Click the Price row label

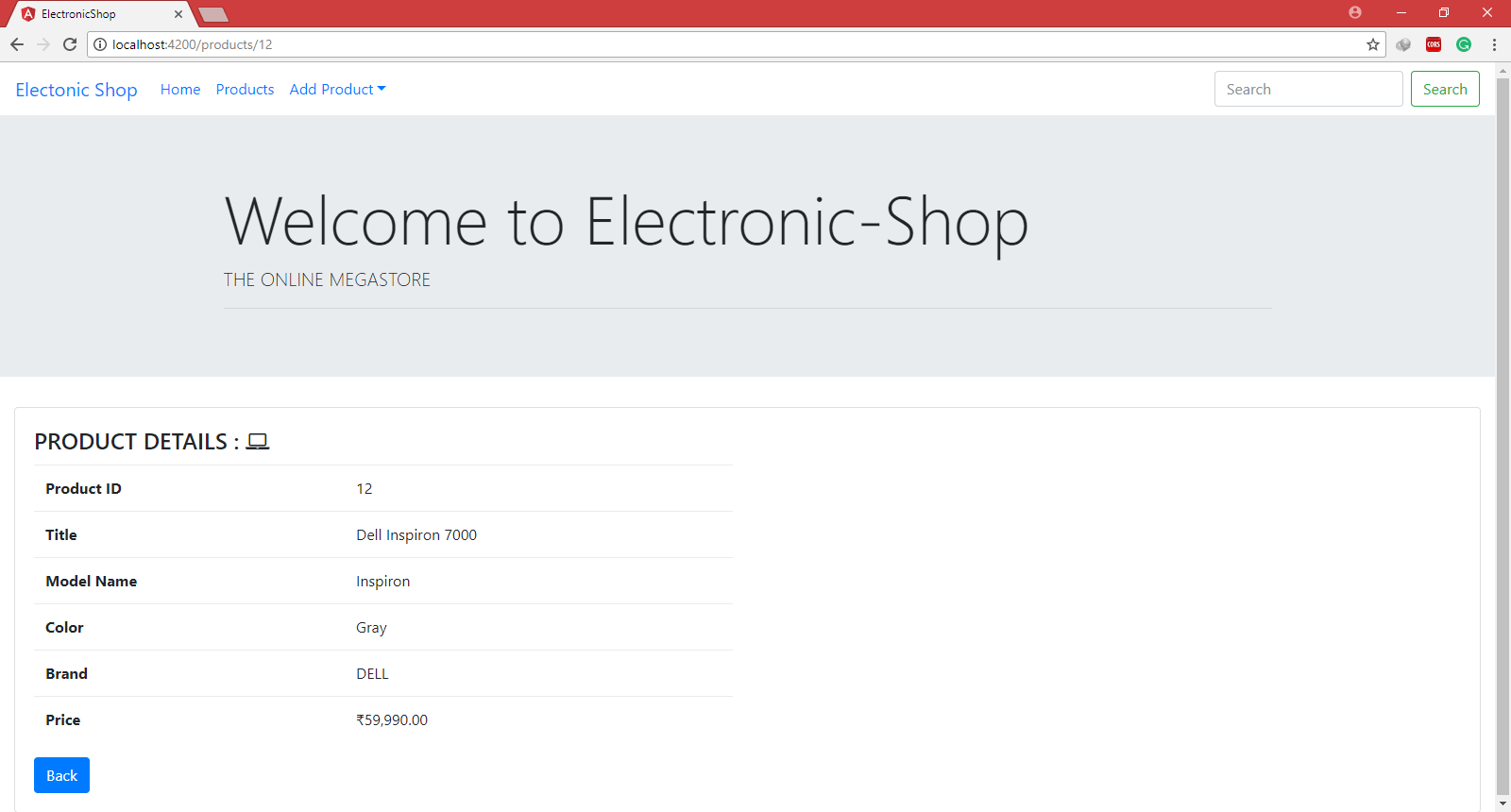coord(62,719)
